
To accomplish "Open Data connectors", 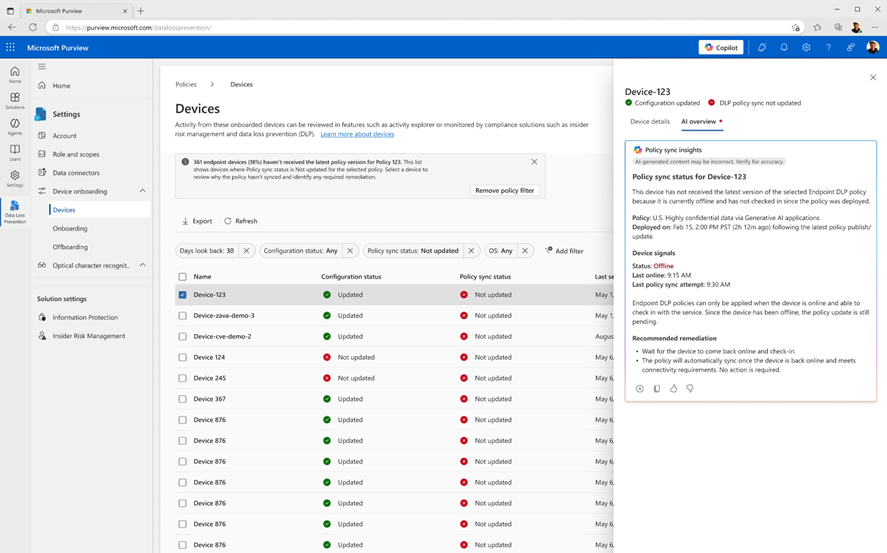I will tap(76, 173).
